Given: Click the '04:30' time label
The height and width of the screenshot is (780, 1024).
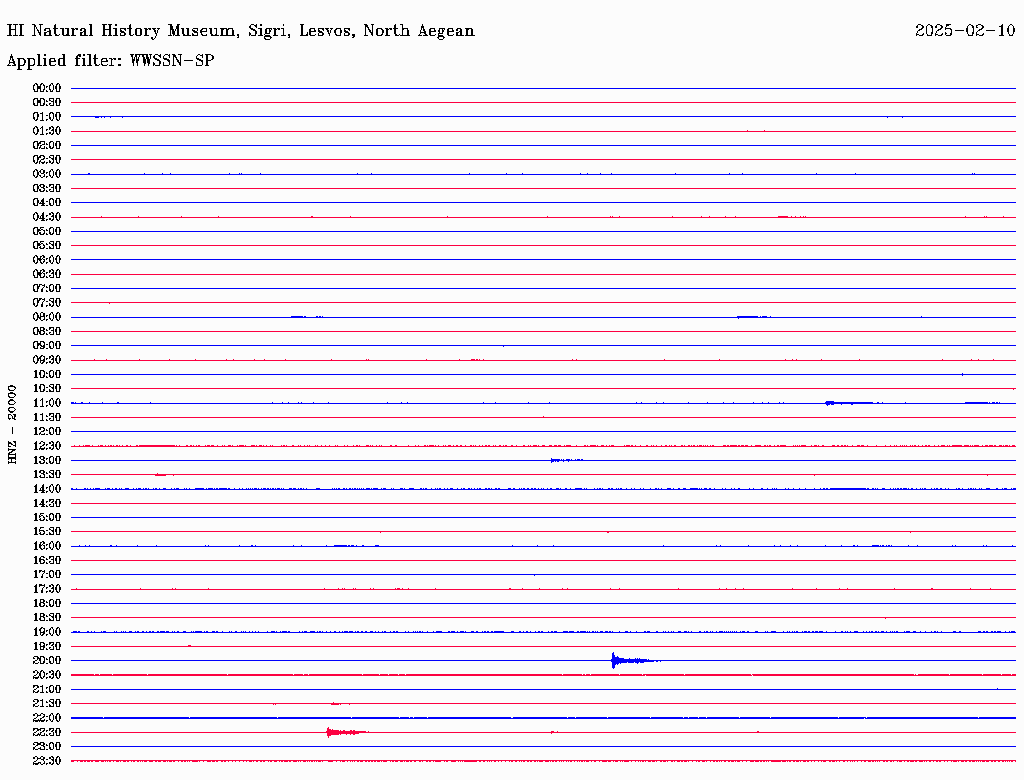Looking at the screenshot, I should [47, 217].
